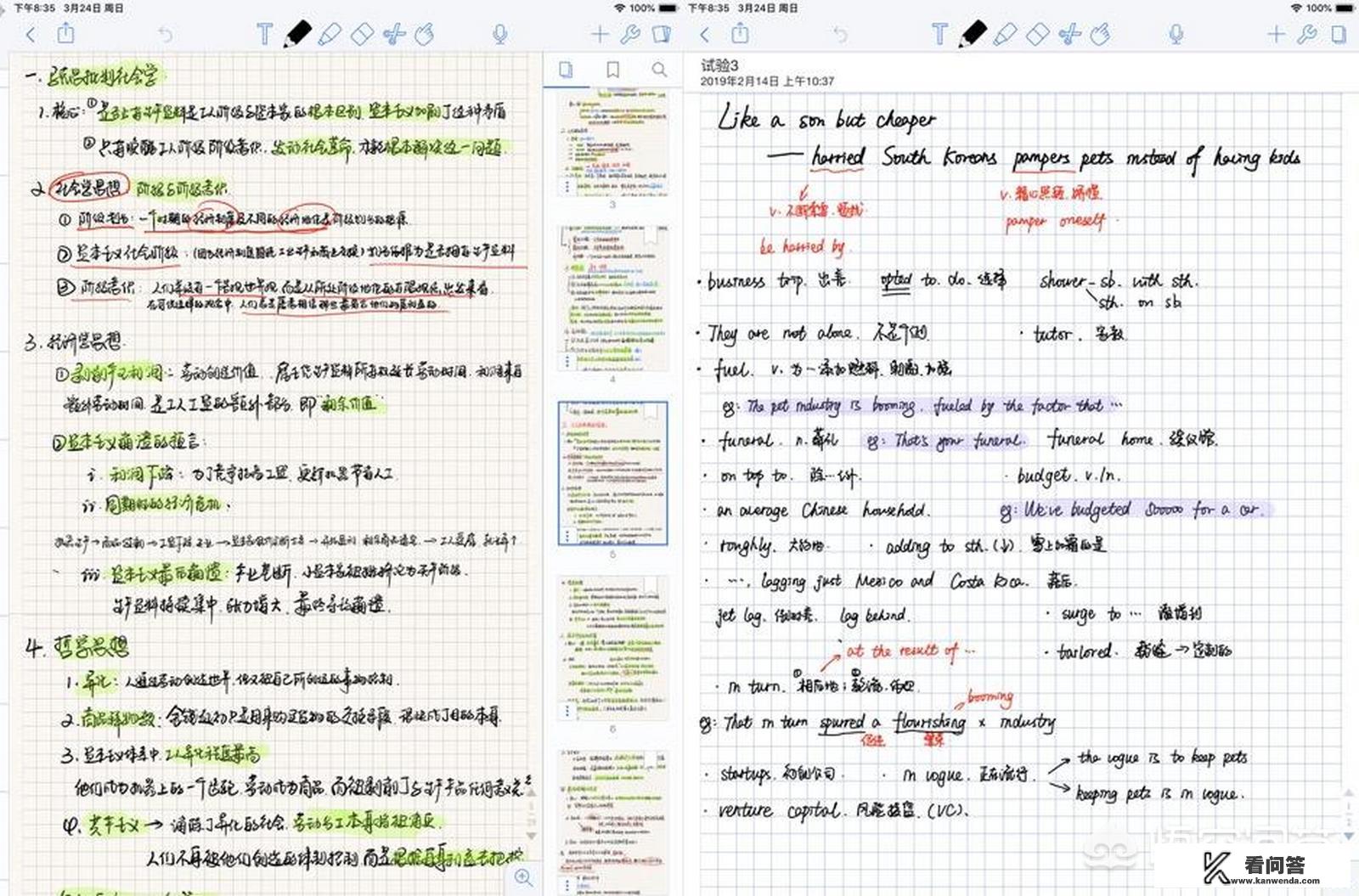Open the last partially visible page thumbnail
The width and height of the screenshot is (1359, 896).
(612, 822)
